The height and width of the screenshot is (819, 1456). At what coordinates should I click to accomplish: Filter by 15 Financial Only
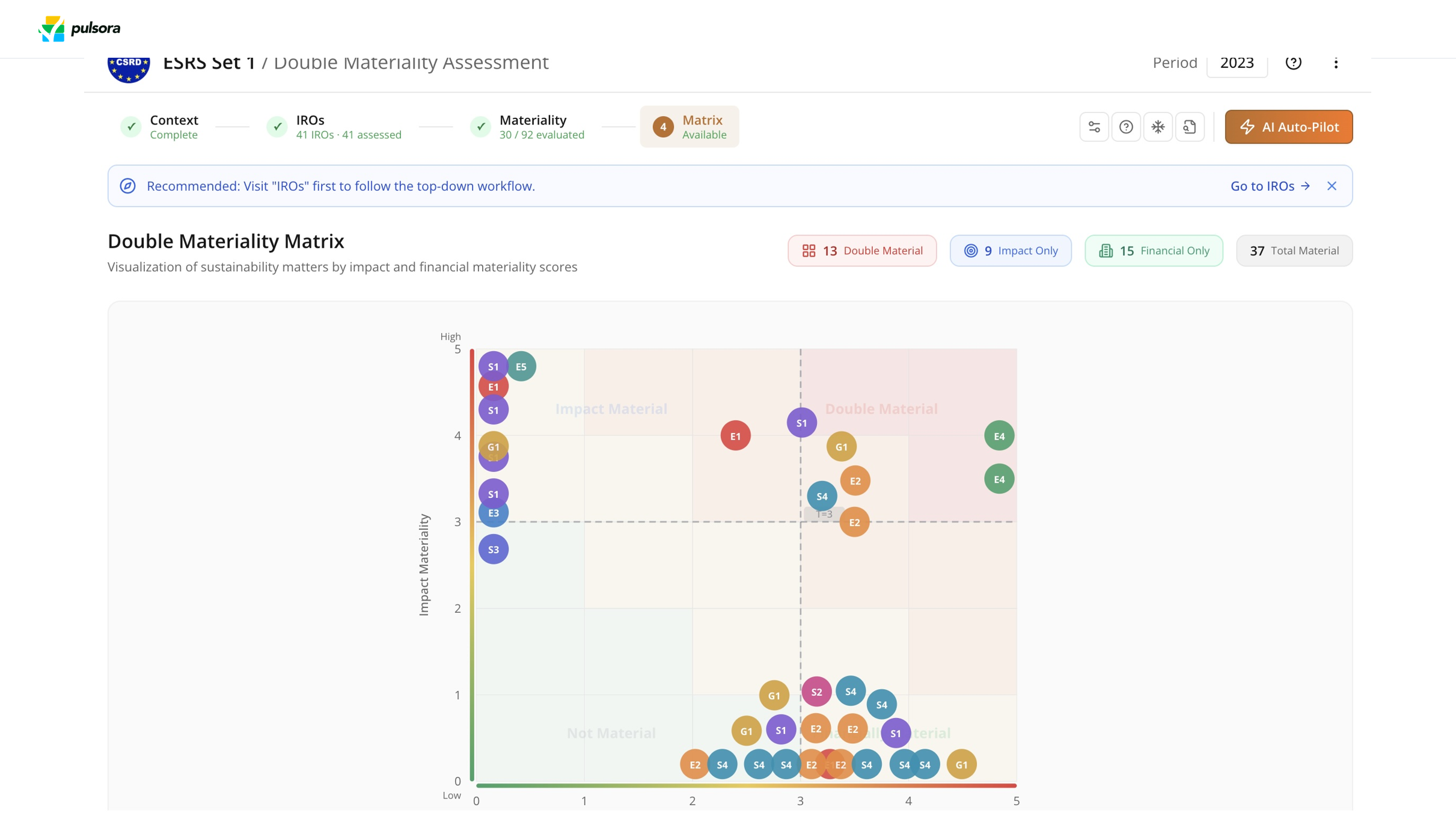(x=1154, y=251)
